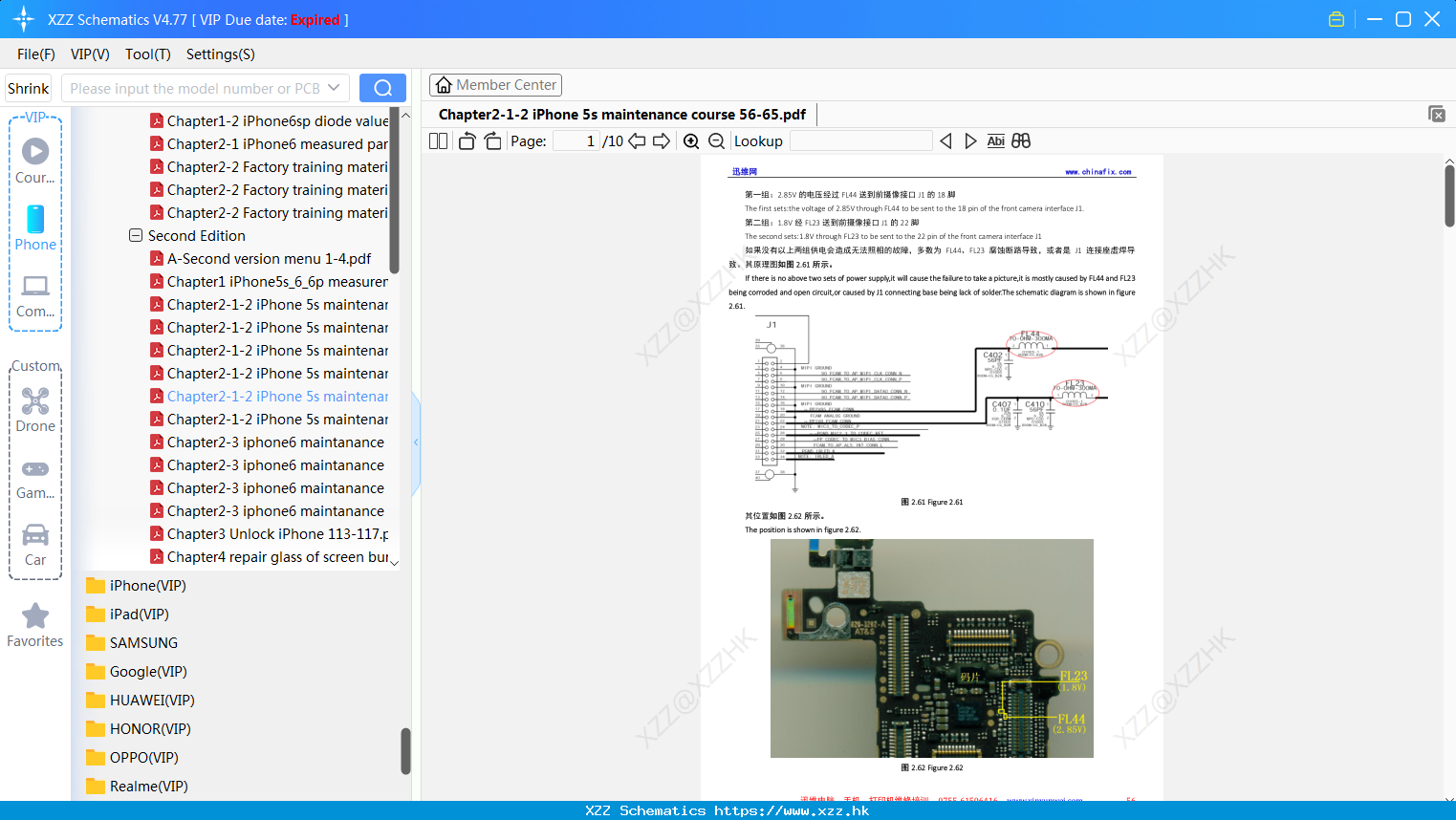Viewport: 1456px width, 820px height.
Task: Open Chapter3 Unlock iPhone 113-117 file
Action: click(270, 533)
